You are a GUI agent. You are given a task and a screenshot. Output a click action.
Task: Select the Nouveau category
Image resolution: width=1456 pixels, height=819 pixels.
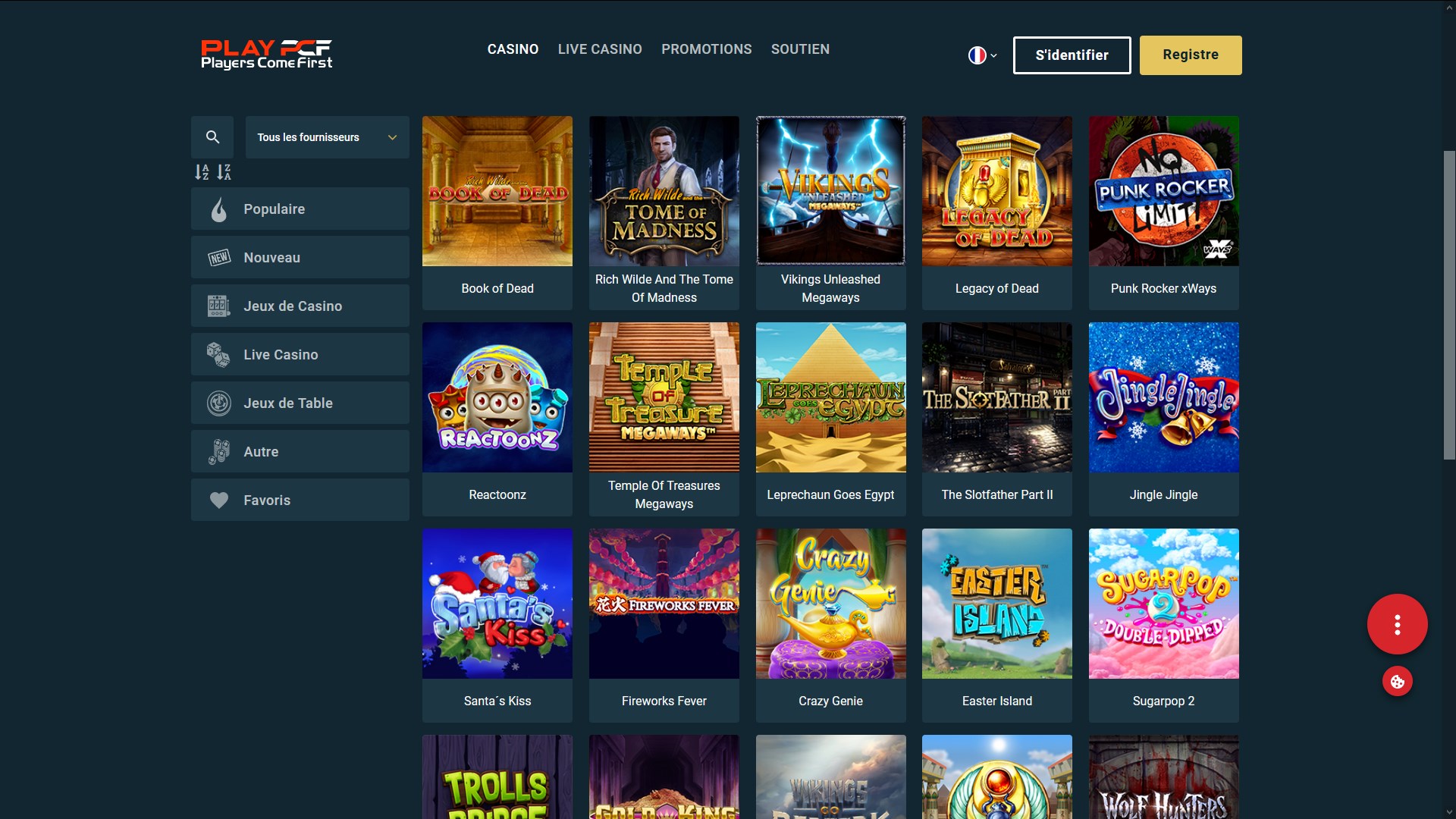tap(300, 258)
